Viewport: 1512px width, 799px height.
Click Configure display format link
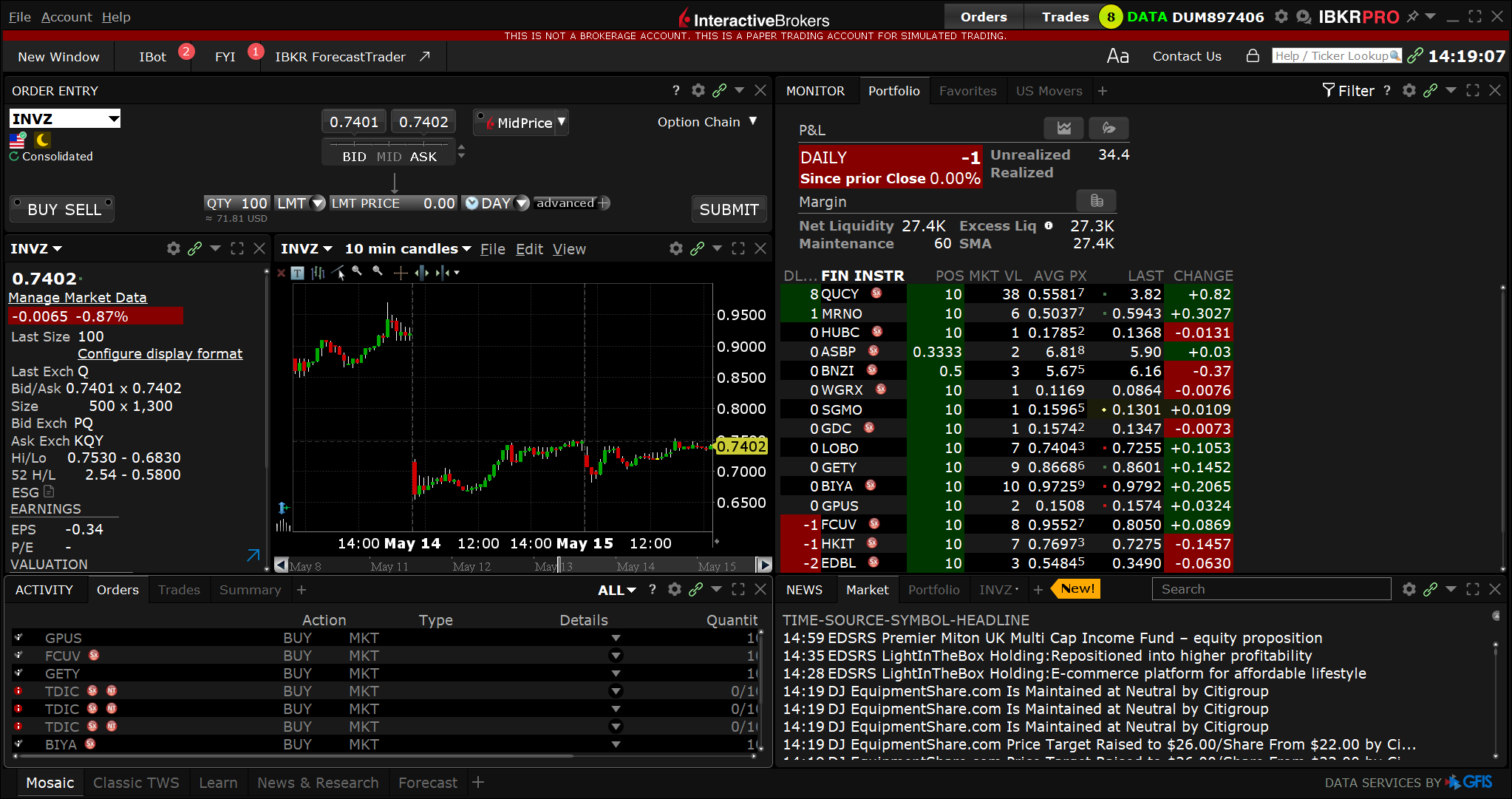coord(160,353)
